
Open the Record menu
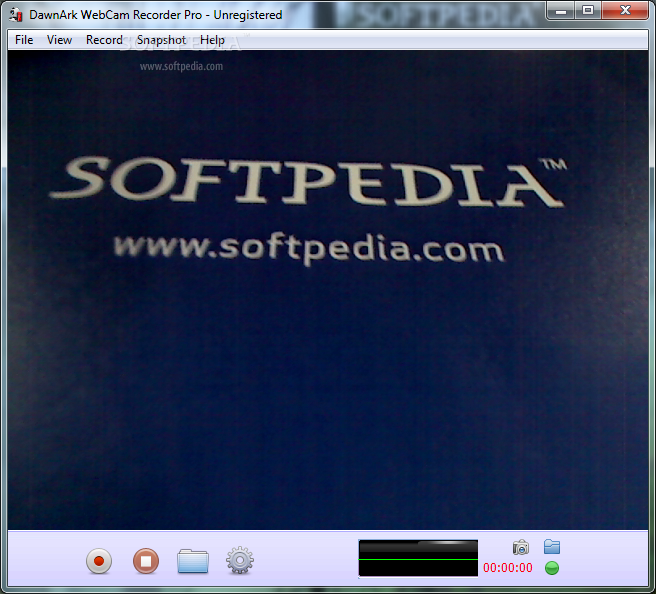click(x=104, y=40)
